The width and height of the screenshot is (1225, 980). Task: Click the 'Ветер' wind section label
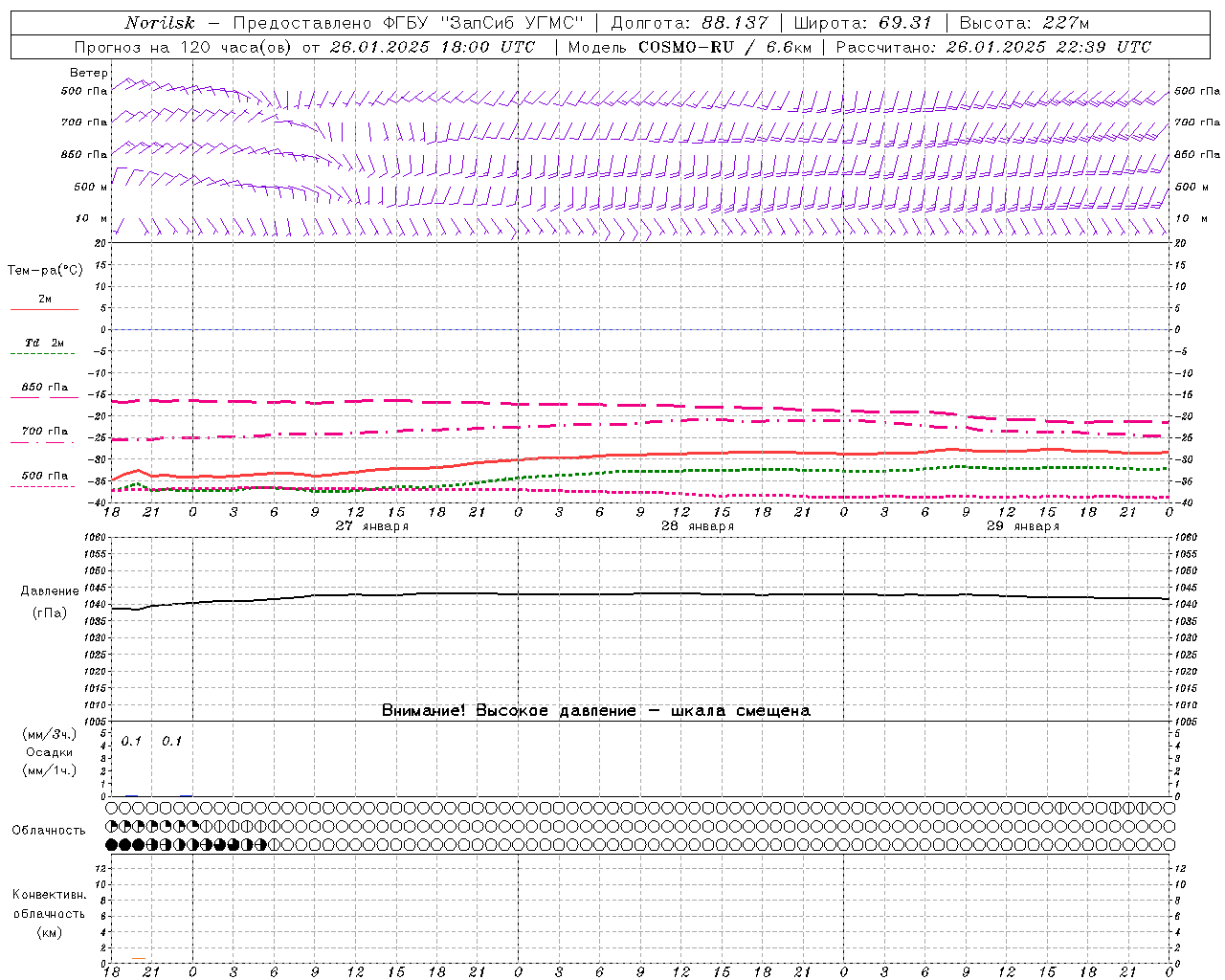89,73
